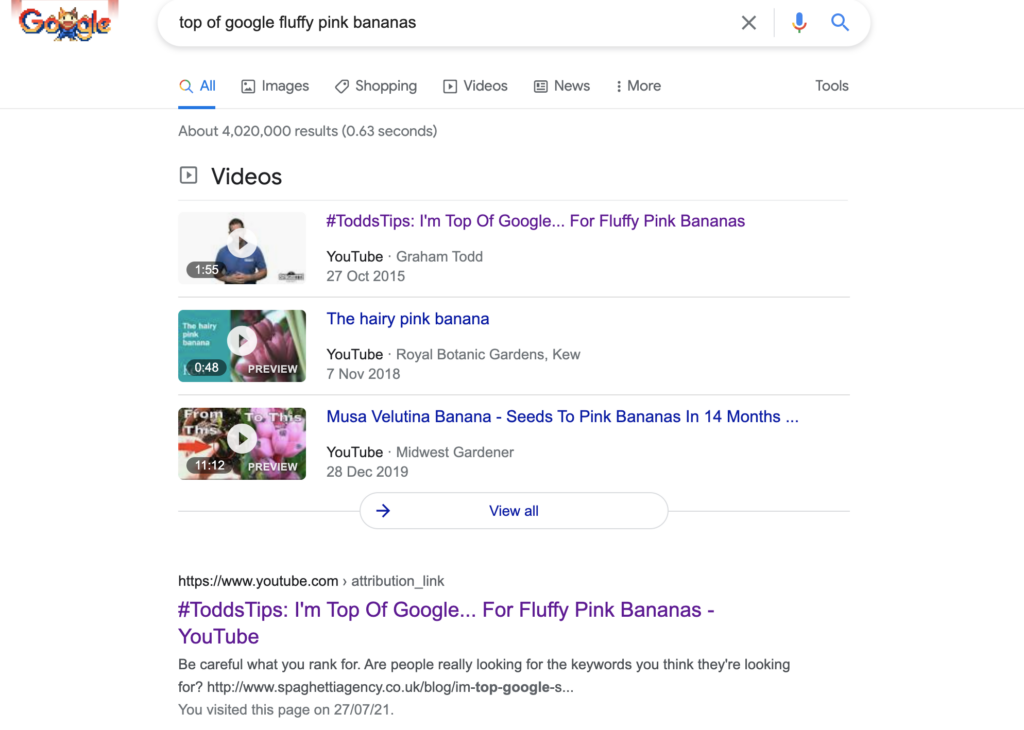Expand the search Tools options
Viewport: 1024px width, 730px height.
[831, 86]
